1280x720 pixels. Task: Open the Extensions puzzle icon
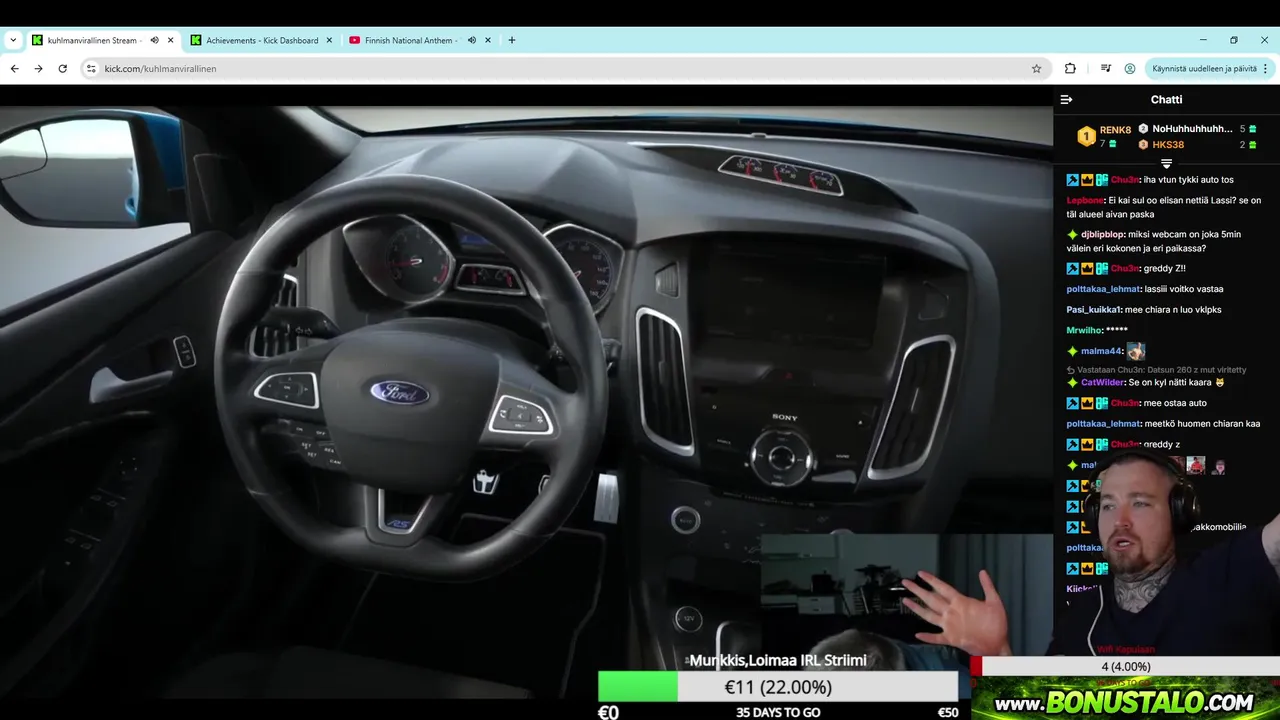coord(1070,69)
